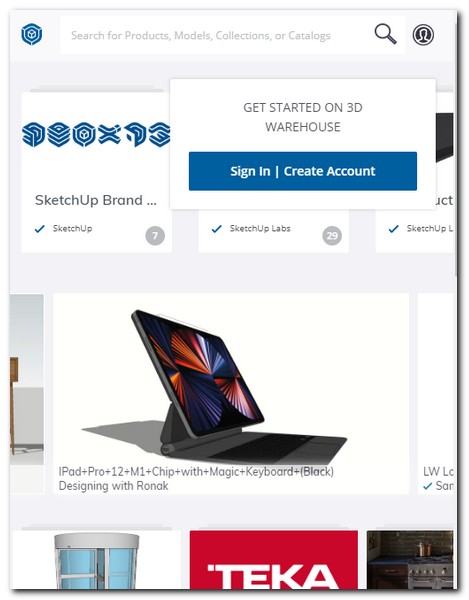This screenshot has height=600, width=469.
Task: Open the SketchUp author link
Action: 72,228
